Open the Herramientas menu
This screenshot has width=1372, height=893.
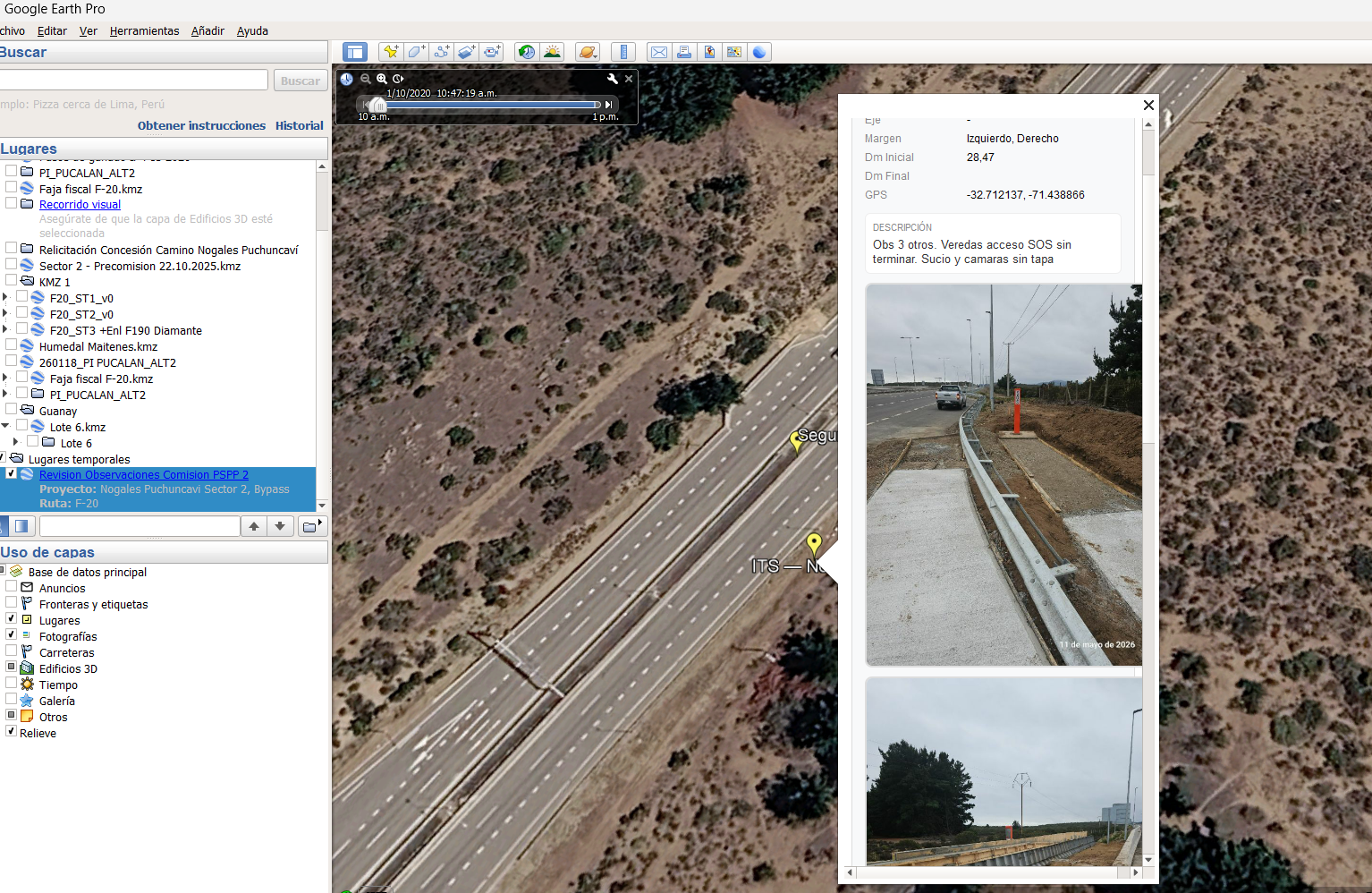(144, 30)
